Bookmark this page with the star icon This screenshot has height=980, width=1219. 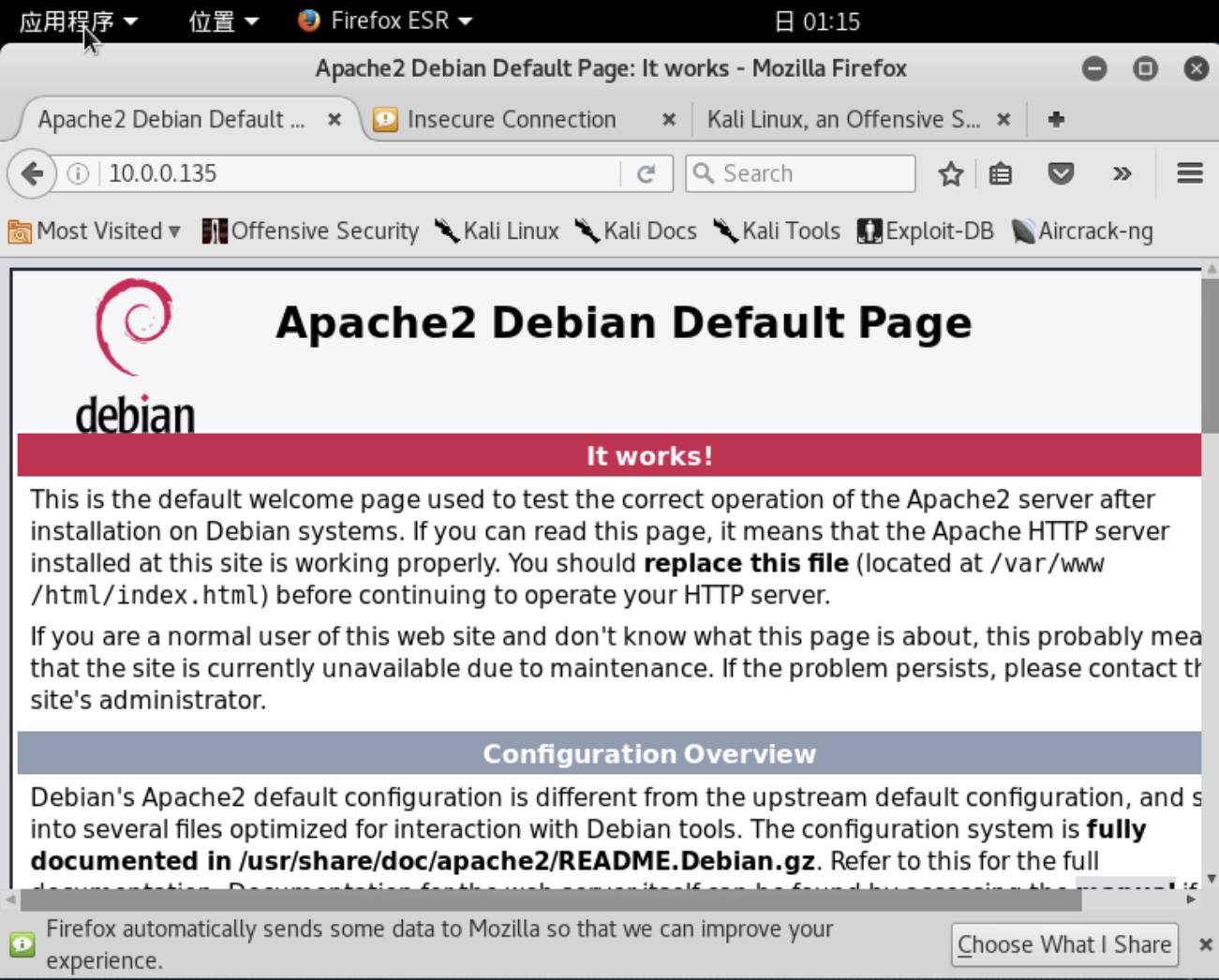pos(951,173)
